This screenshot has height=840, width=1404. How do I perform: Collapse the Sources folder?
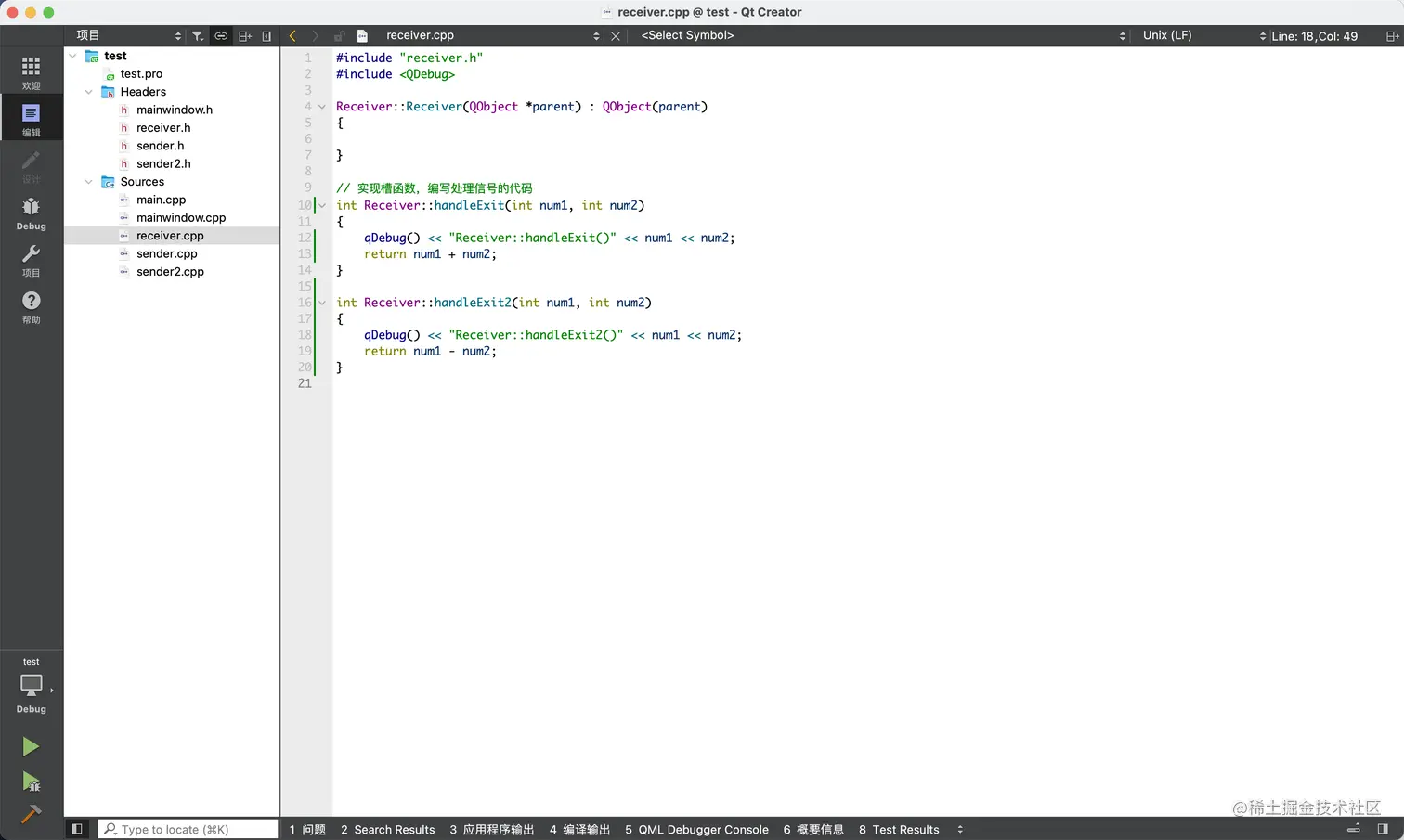tap(88, 182)
